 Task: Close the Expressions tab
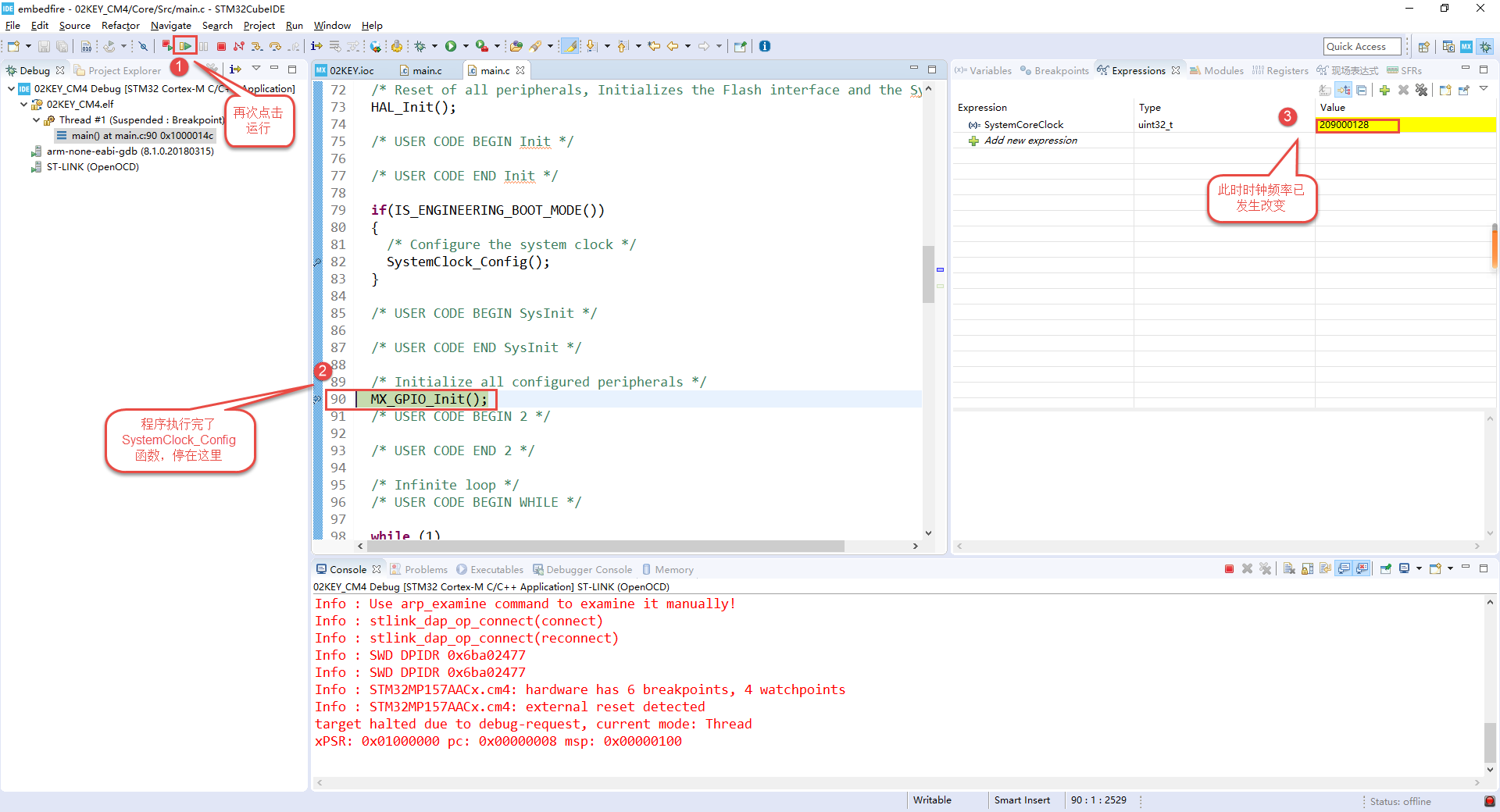[1176, 70]
